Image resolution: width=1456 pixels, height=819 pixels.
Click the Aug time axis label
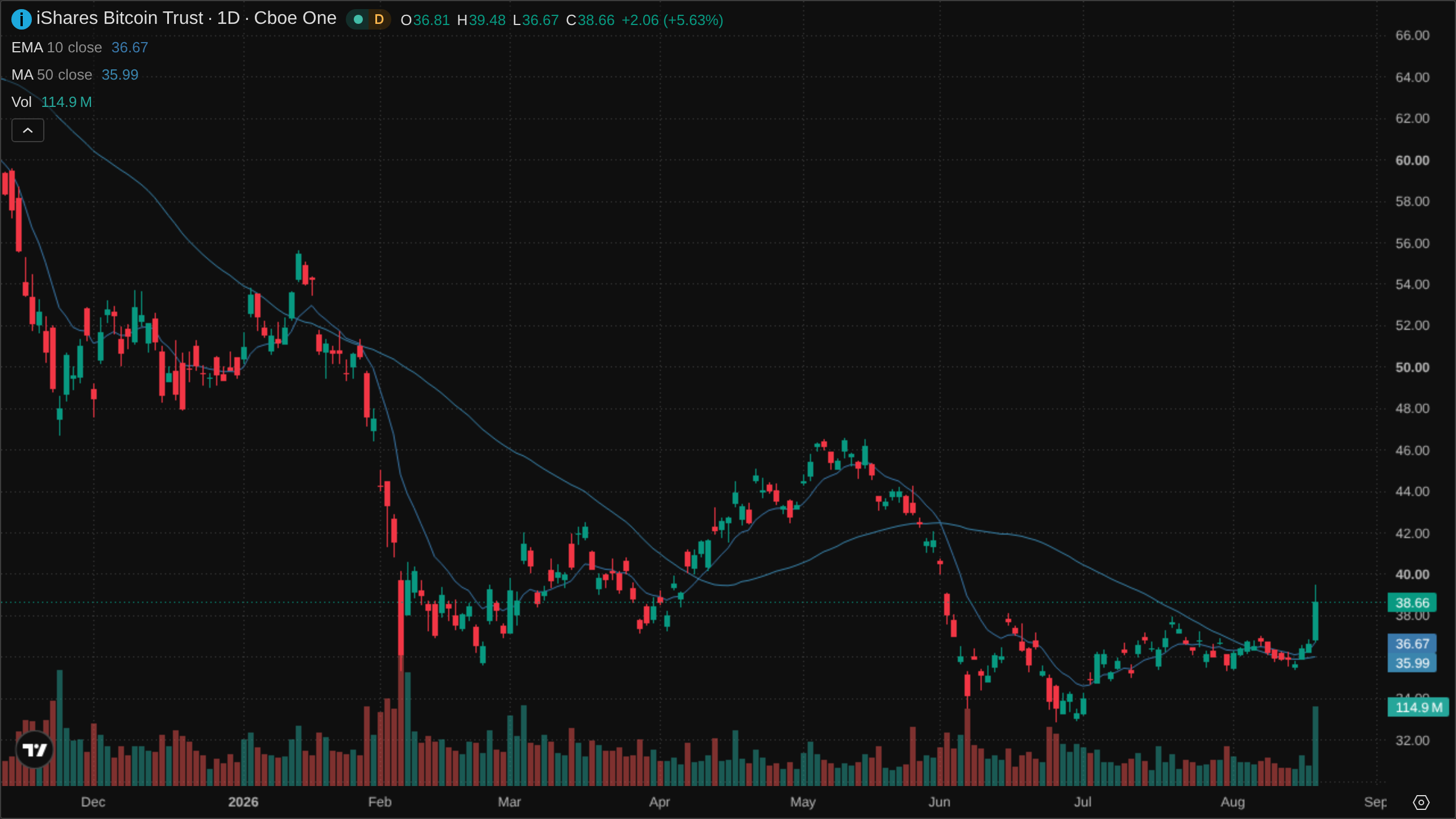[1233, 802]
